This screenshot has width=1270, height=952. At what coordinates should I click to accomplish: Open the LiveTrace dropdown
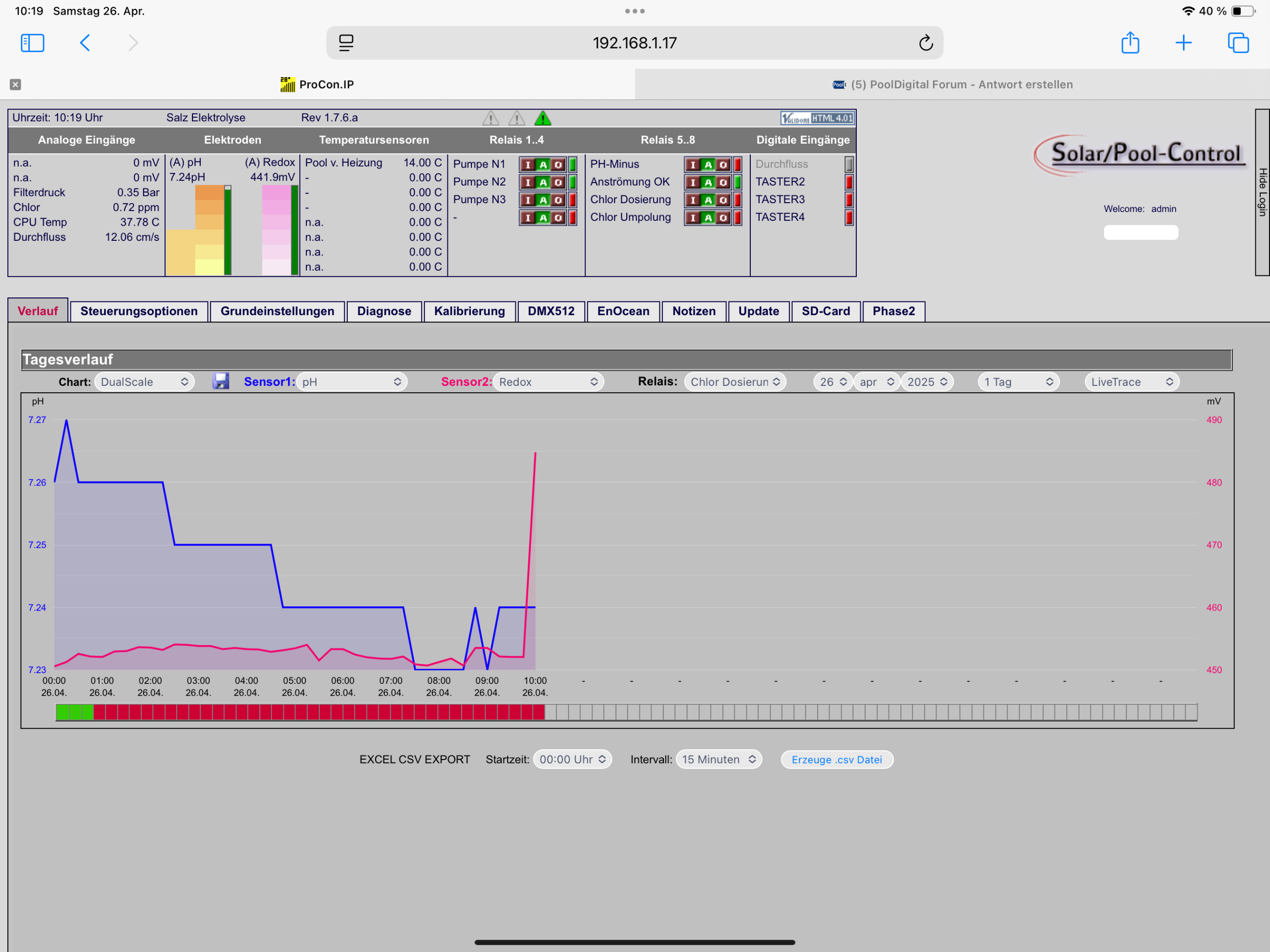click(1132, 382)
